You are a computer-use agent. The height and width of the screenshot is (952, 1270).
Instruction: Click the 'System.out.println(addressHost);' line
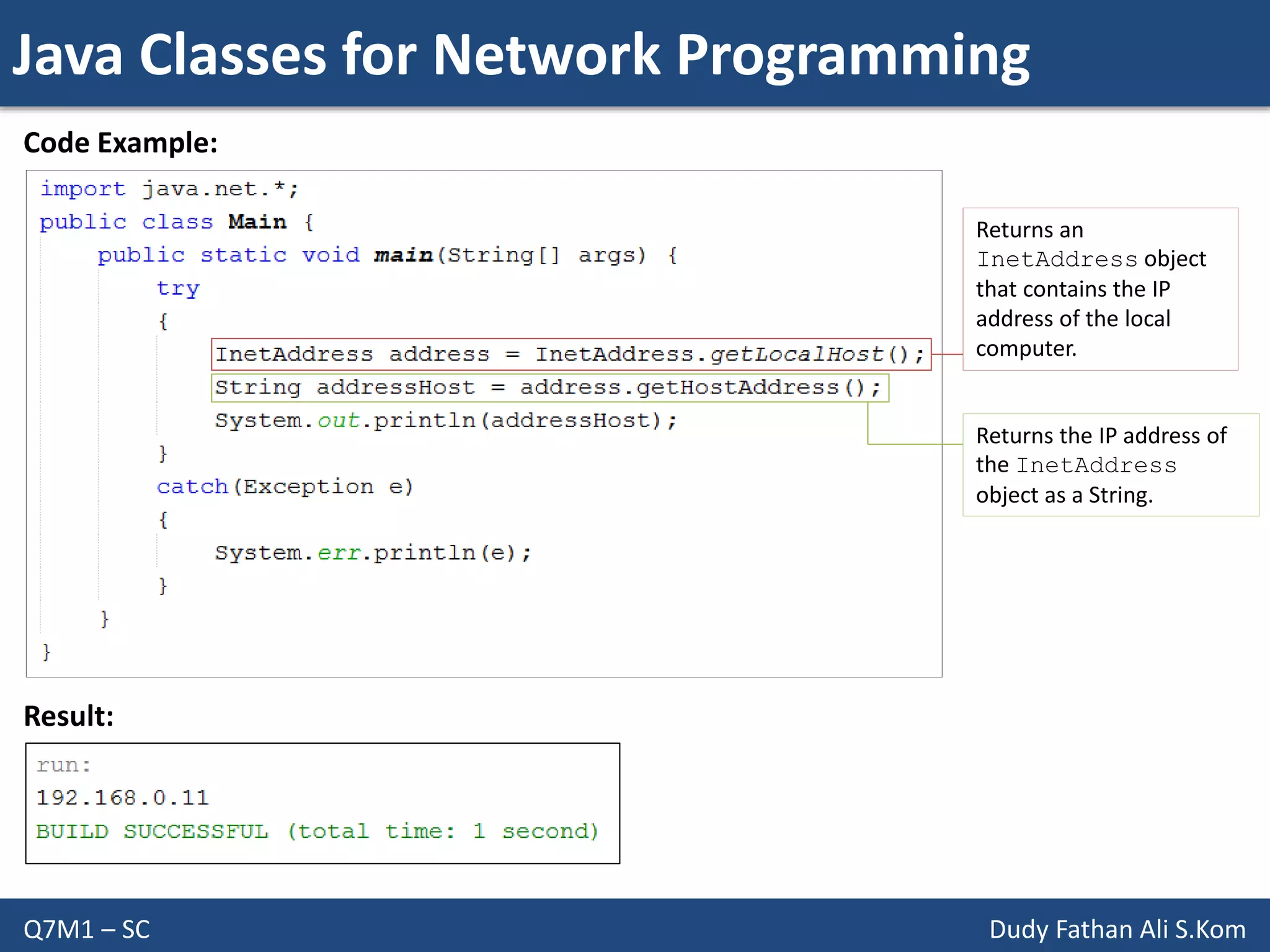click(446, 421)
